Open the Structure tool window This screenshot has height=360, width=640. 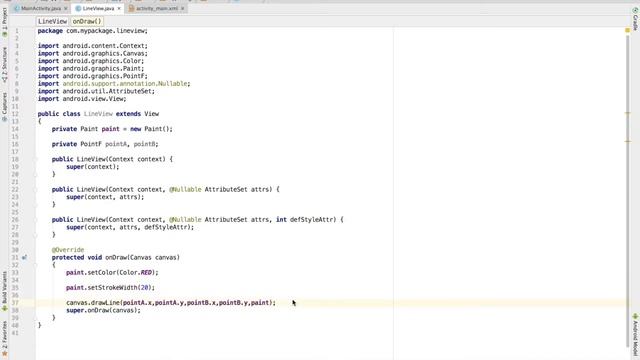pyautogui.click(x=4, y=64)
